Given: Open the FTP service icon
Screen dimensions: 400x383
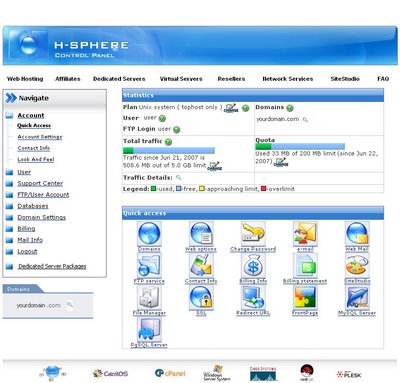Looking at the screenshot, I should point(149,266).
